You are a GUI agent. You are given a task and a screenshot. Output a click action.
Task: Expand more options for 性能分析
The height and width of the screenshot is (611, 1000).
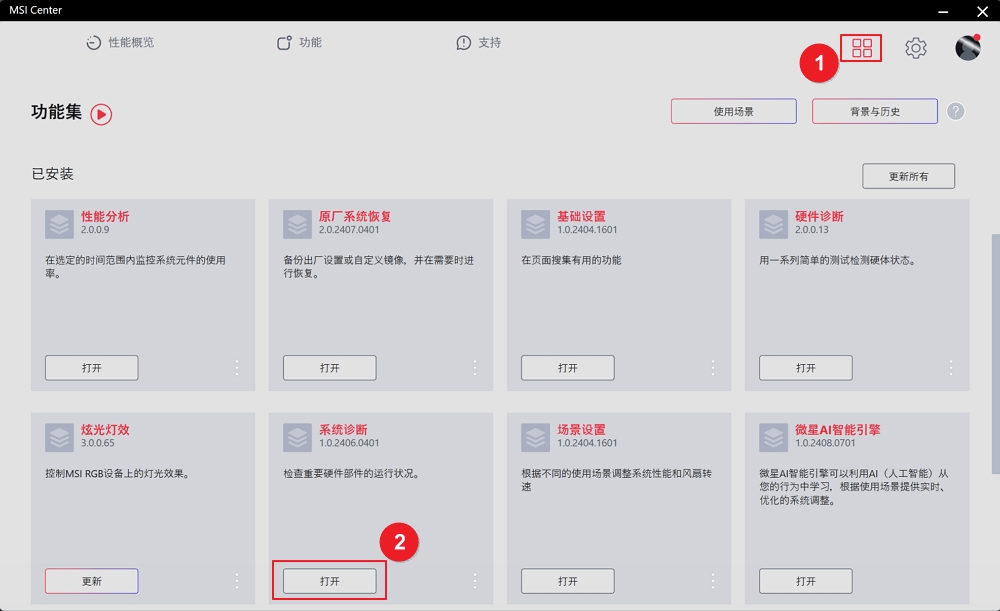coord(237,367)
